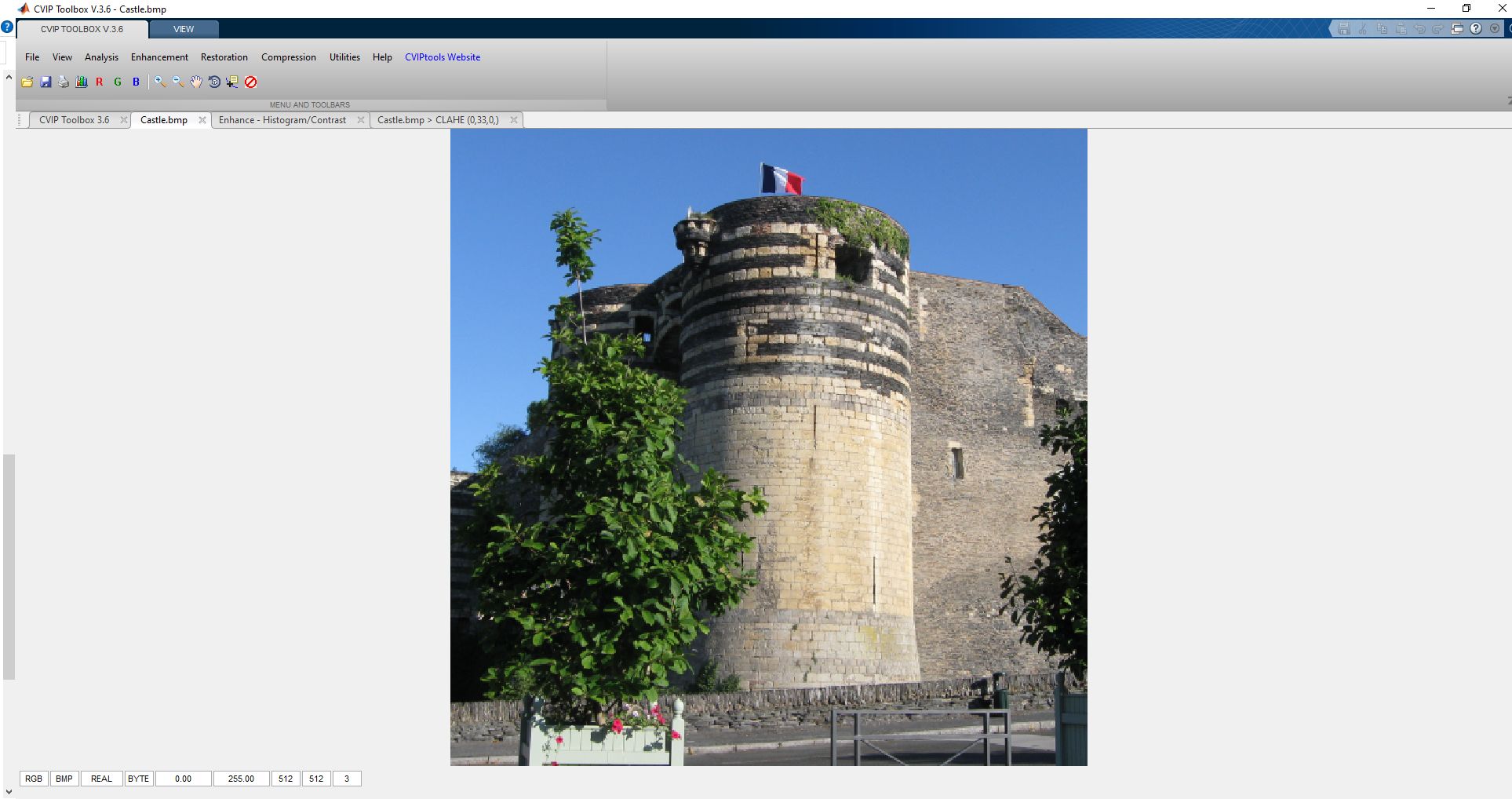1512x799 pixels.
Task: Click the red prohibition circle icon
Action: coord(251,82)
